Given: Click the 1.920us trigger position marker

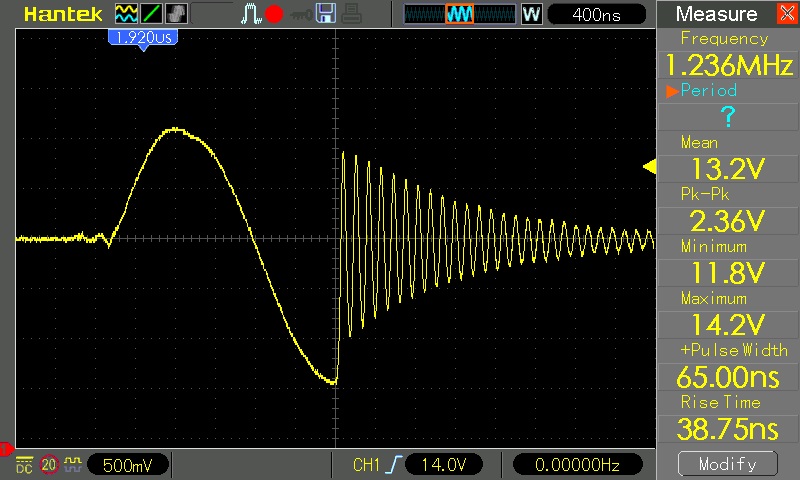Looking at the screenshot, I should (x=143, y=37).
